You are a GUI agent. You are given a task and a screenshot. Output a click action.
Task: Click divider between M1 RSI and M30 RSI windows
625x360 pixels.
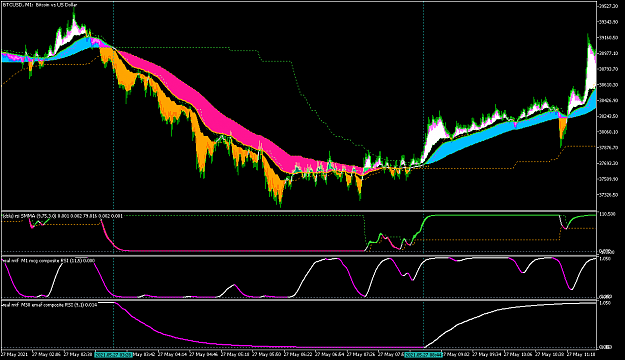click(299, 299)
